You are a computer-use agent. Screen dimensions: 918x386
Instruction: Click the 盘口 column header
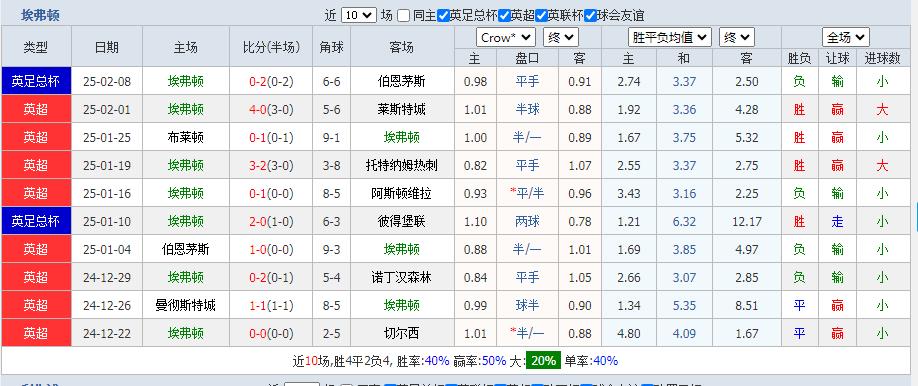527,59
